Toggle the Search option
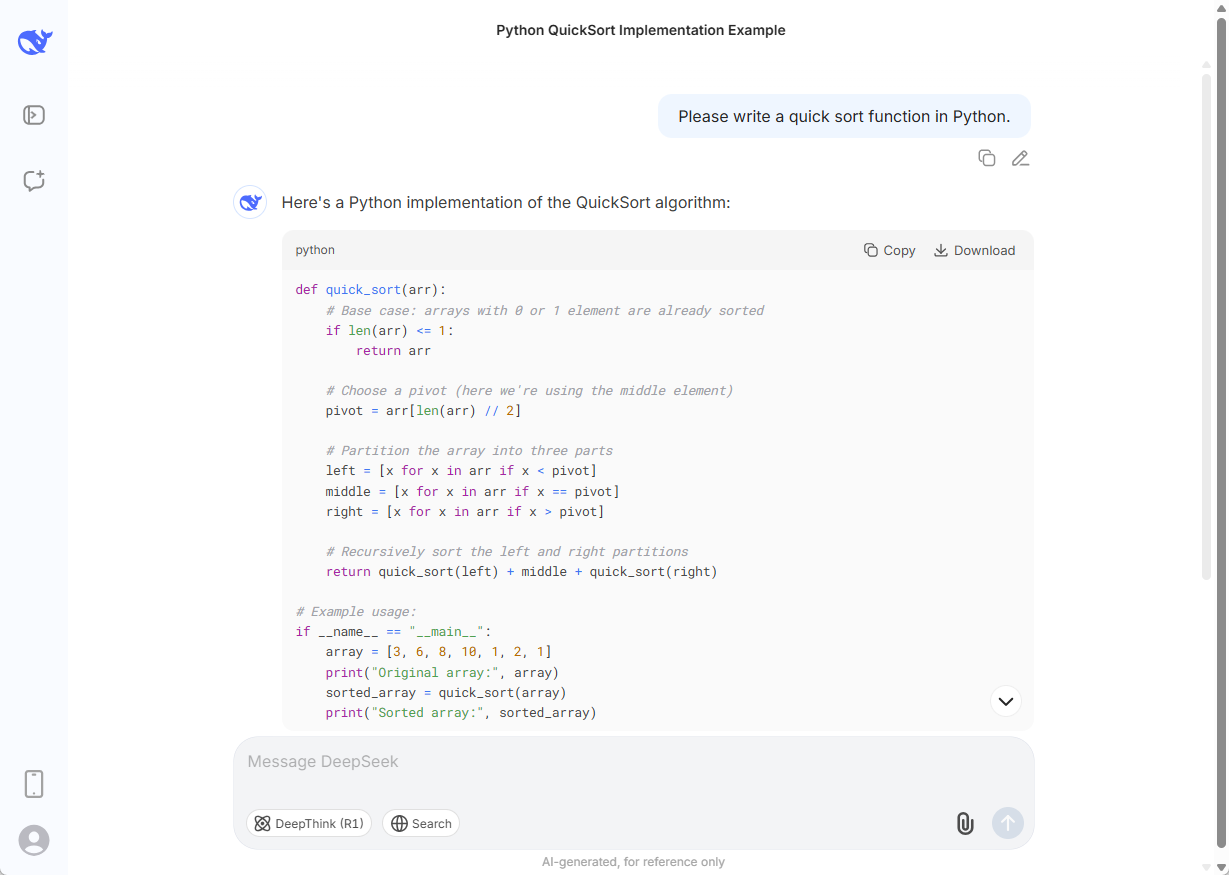 pyautogui.click(x=421, y=823)
